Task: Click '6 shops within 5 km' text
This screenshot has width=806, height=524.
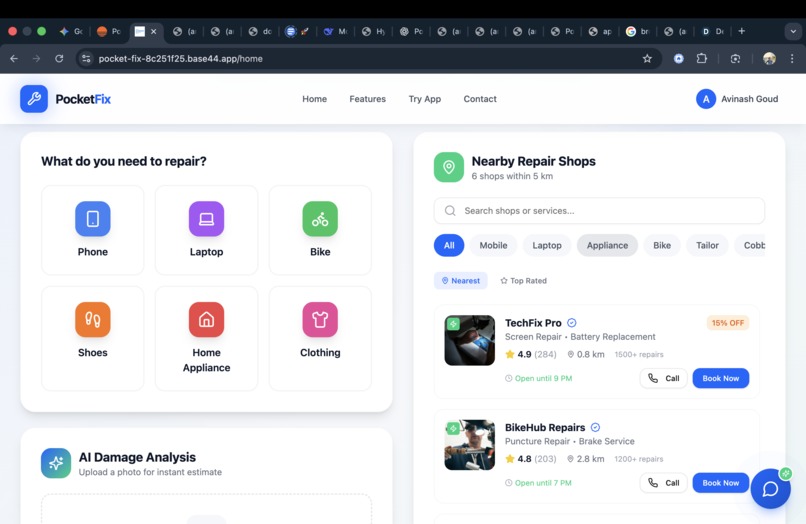Action: (512, 176)
